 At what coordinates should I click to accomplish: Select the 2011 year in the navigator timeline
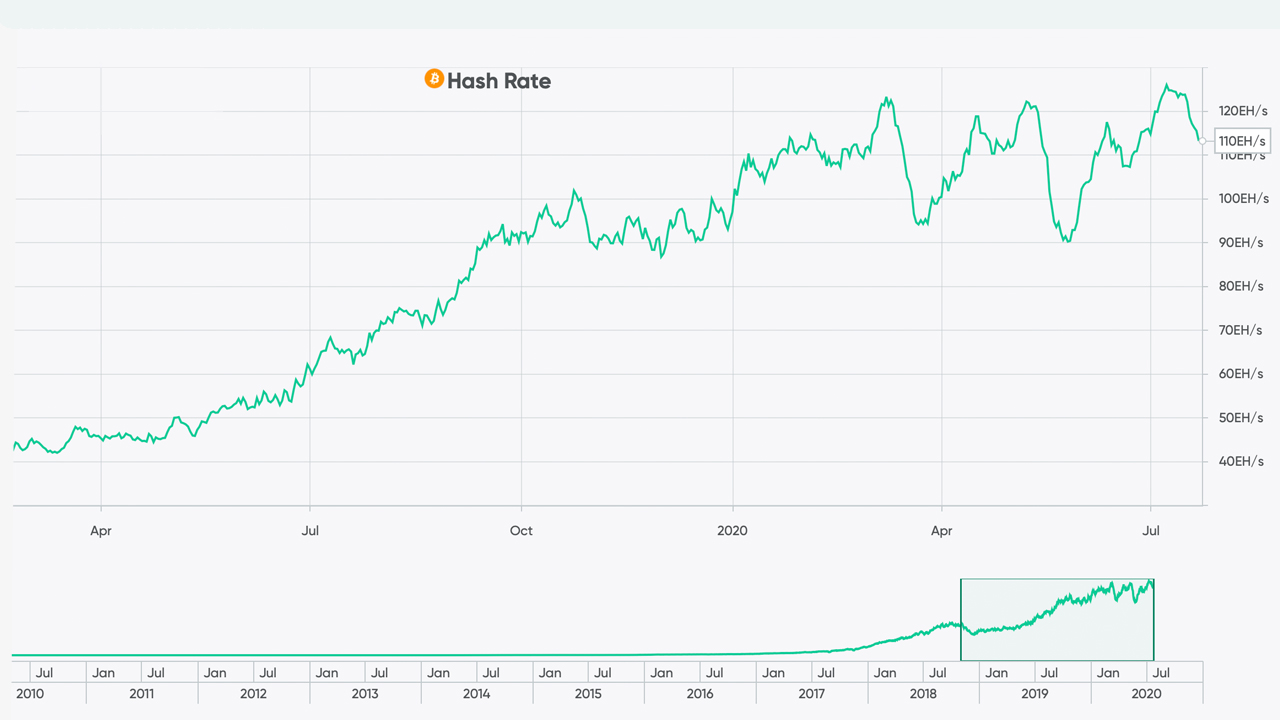[141, 693]
